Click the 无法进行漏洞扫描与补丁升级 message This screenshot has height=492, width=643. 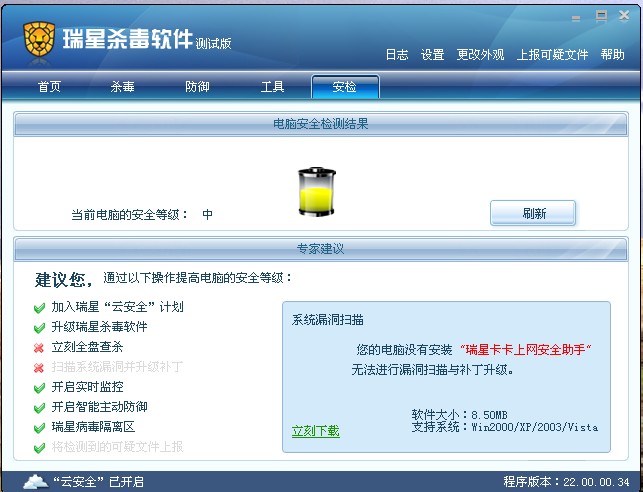click(433, 370)
